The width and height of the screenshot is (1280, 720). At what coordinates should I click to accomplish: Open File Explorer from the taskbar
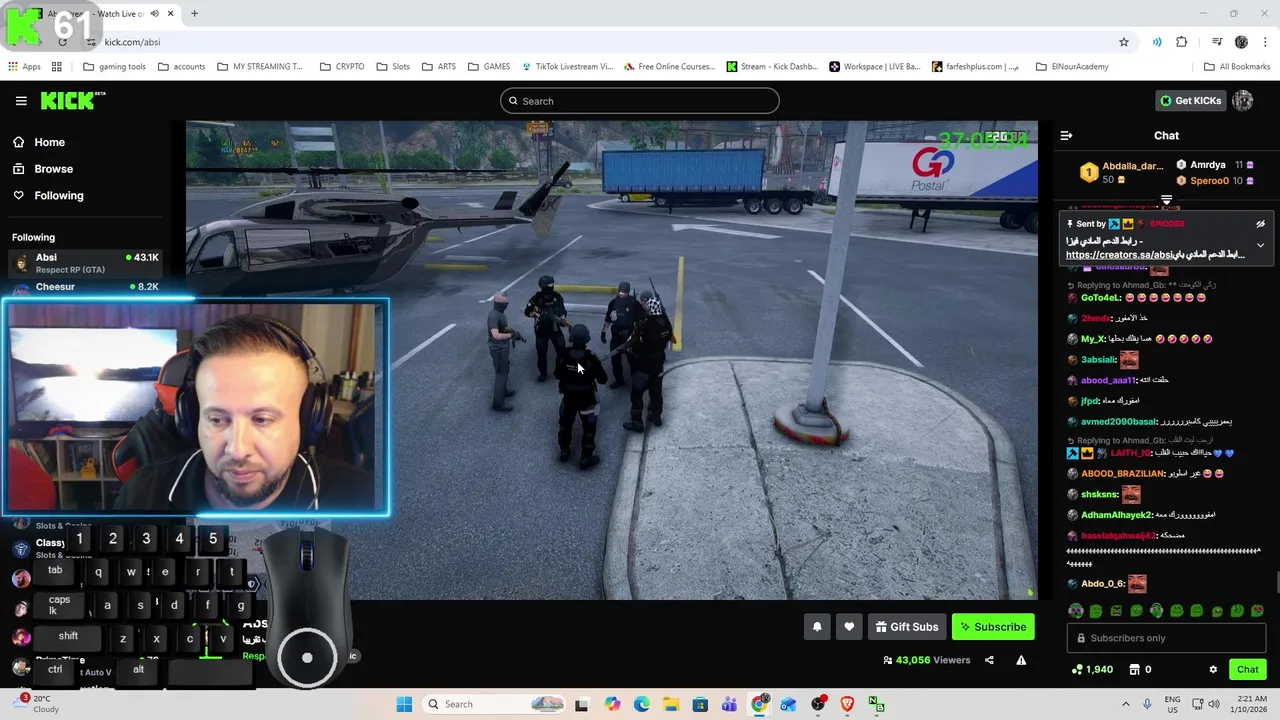point(671,704)
